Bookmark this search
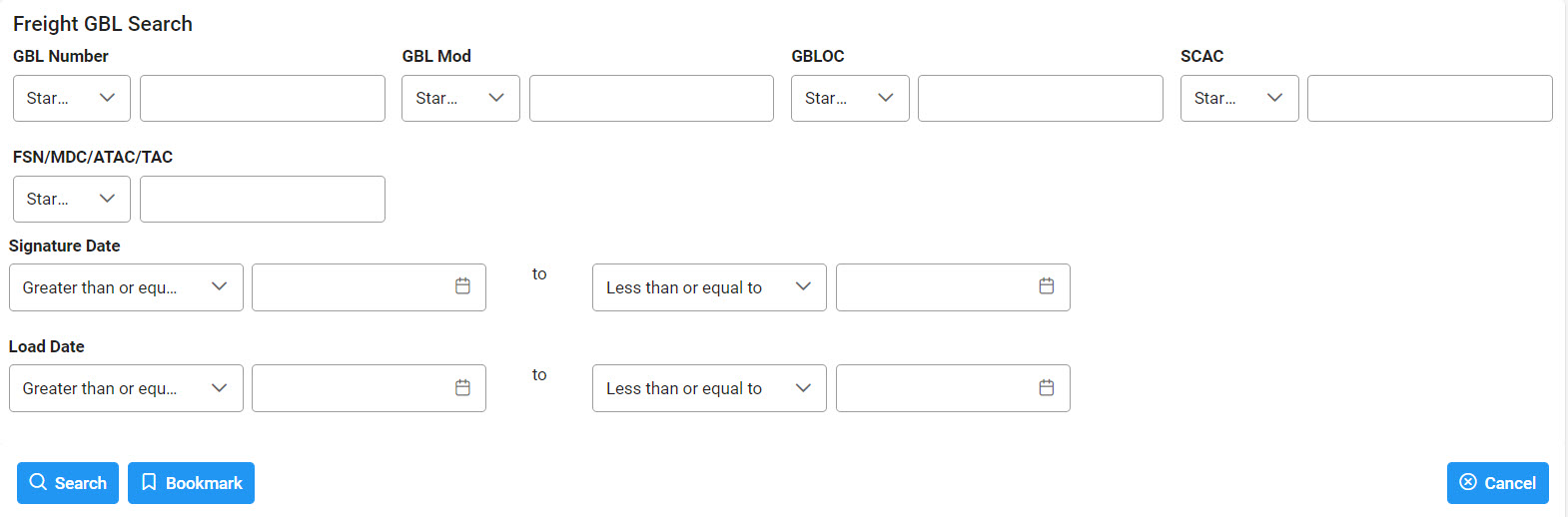The image size is (1568, 517). 191,483
